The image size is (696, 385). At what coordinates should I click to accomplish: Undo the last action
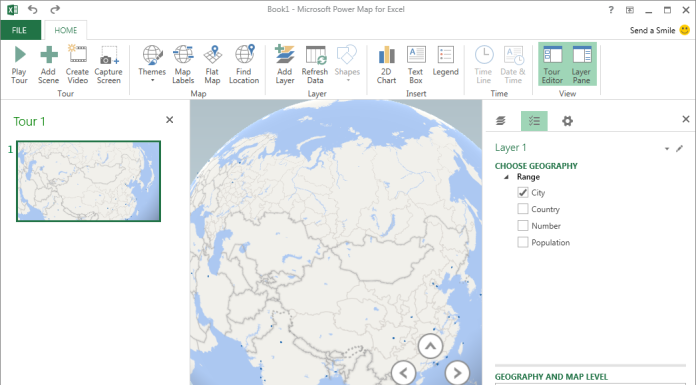pos(33,9)
